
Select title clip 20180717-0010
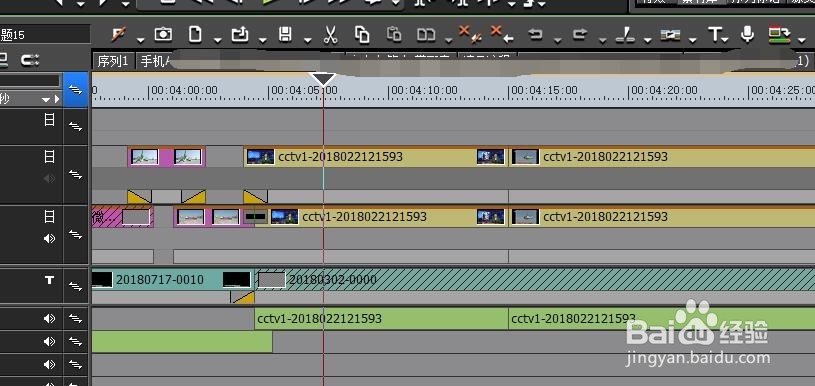click(x=172, y=279)
